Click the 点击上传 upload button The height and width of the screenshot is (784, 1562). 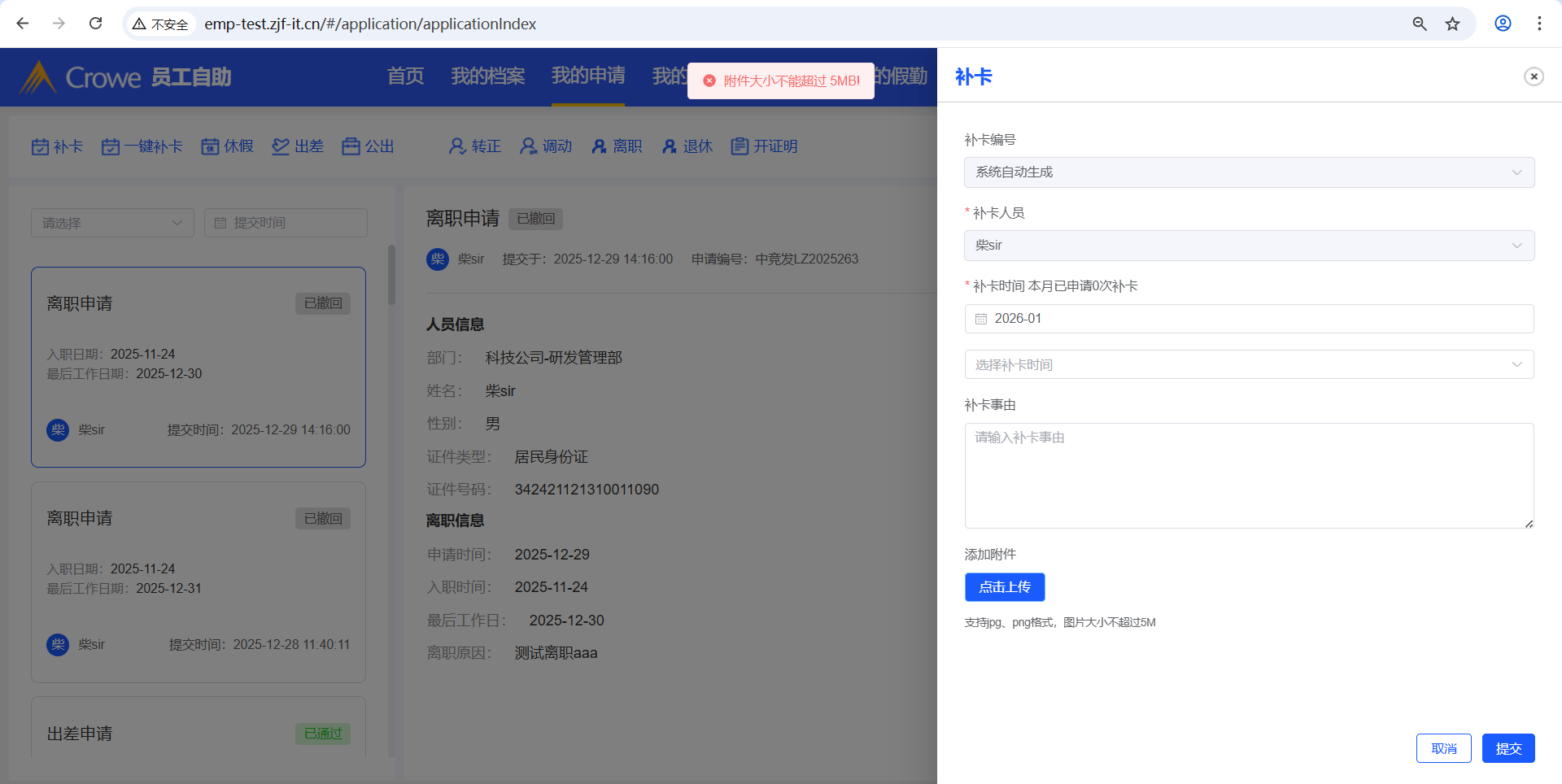tap(1005, 587)
